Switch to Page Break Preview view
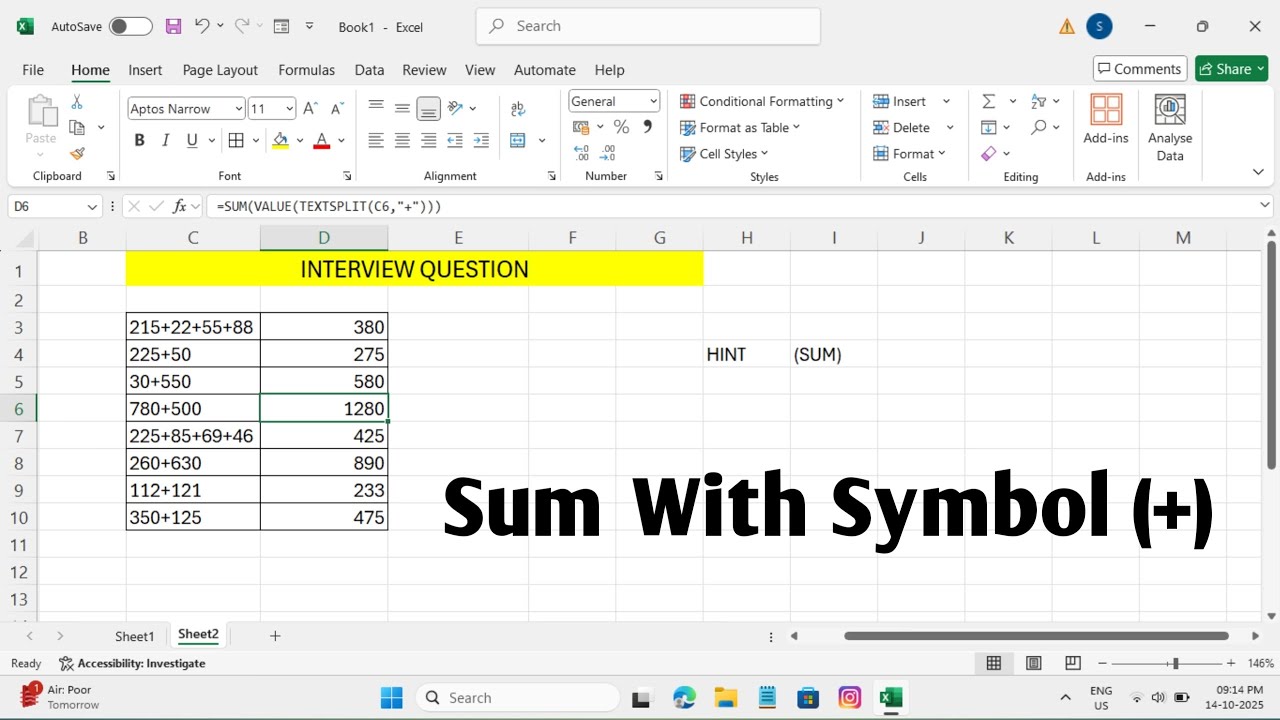Screen dimensions: 1280x720 point(1073,663)
